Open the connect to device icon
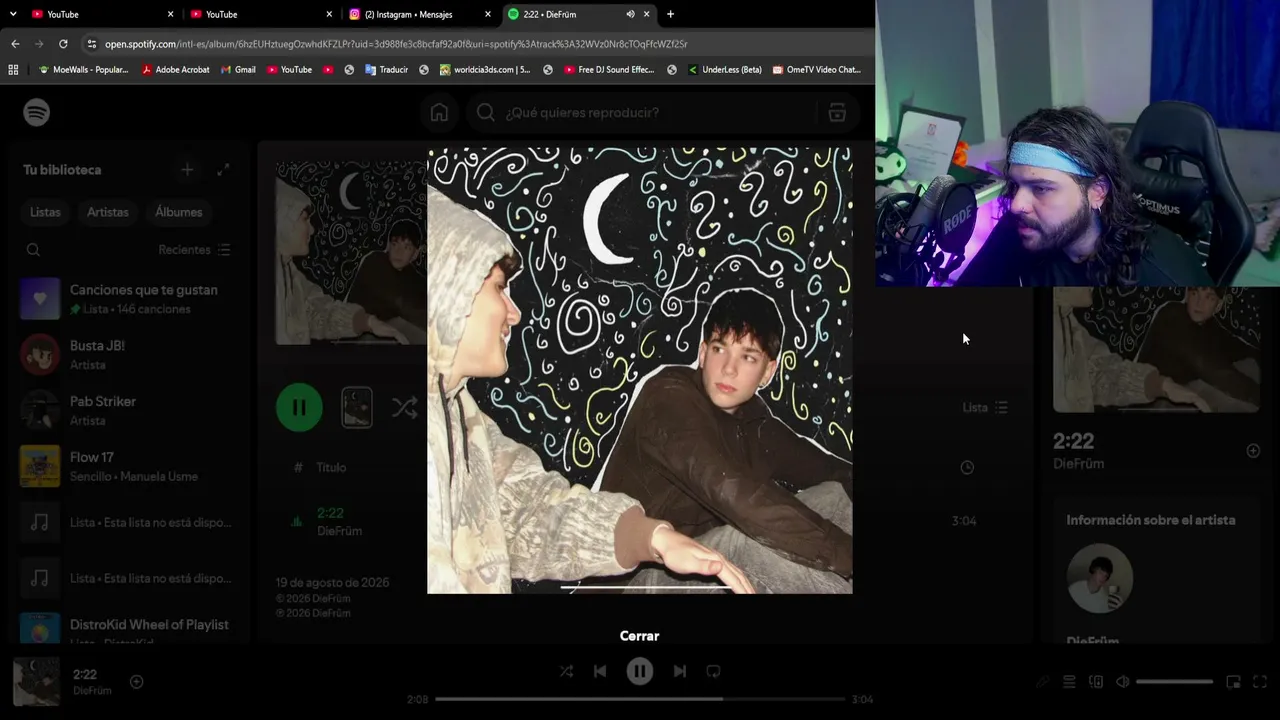 (x=1096, y=682)
